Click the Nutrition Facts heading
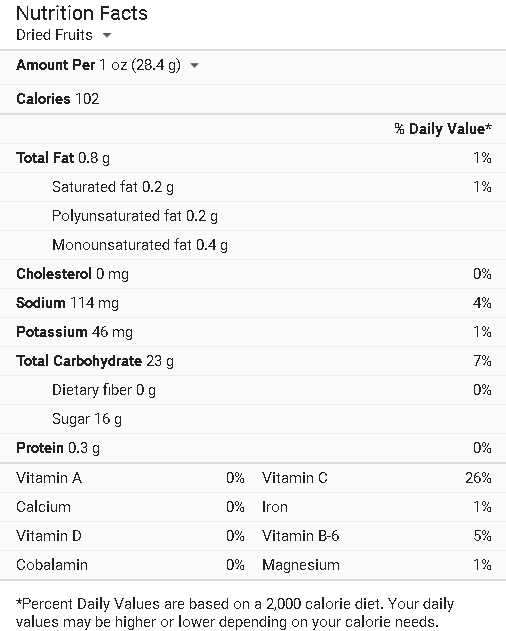 click(82, 13)
